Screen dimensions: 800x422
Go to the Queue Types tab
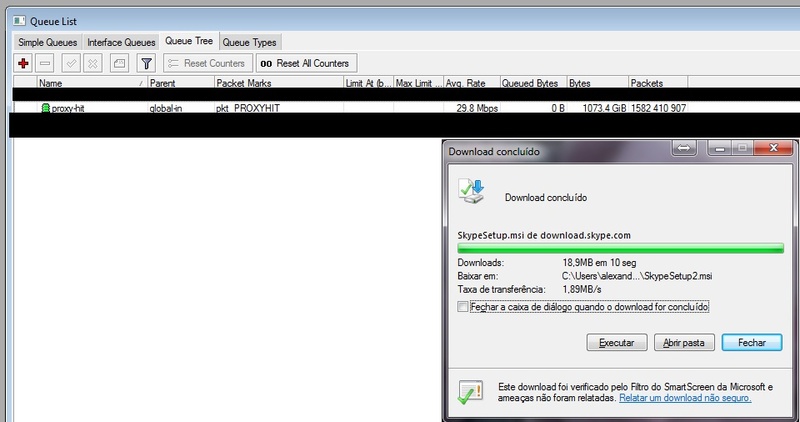point(249,42)
